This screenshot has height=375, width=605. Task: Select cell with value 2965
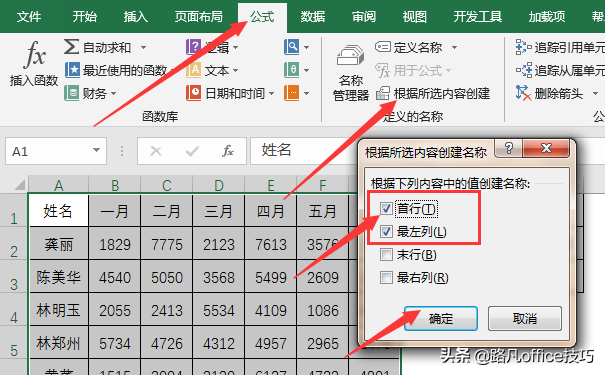click(x=323, y=343)
